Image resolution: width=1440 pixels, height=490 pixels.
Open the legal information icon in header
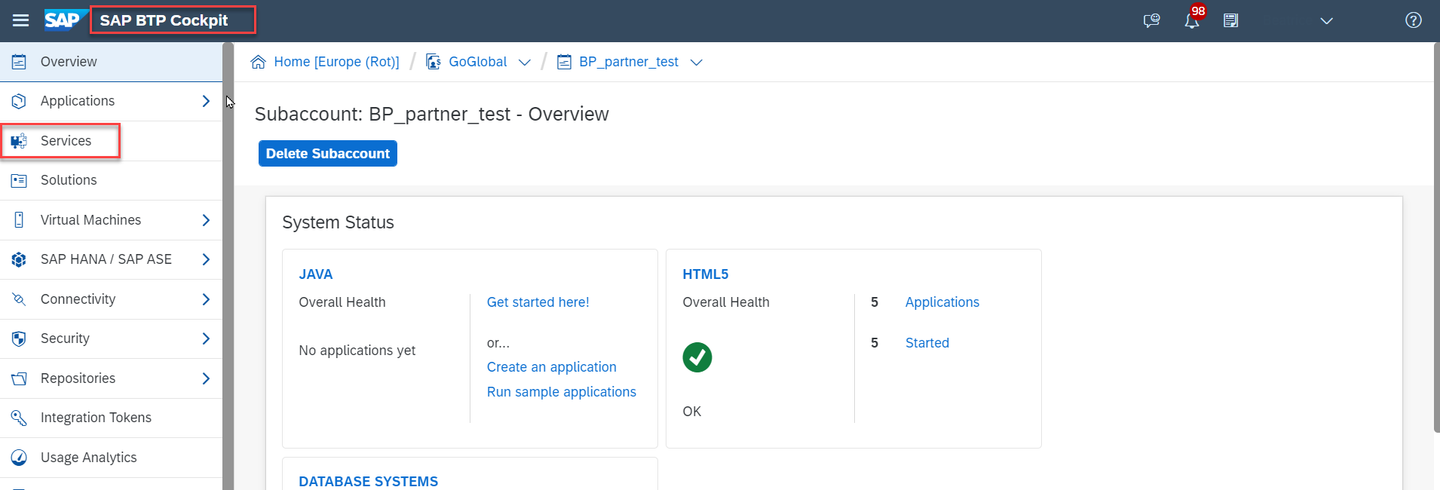[x=1231, y=20]
